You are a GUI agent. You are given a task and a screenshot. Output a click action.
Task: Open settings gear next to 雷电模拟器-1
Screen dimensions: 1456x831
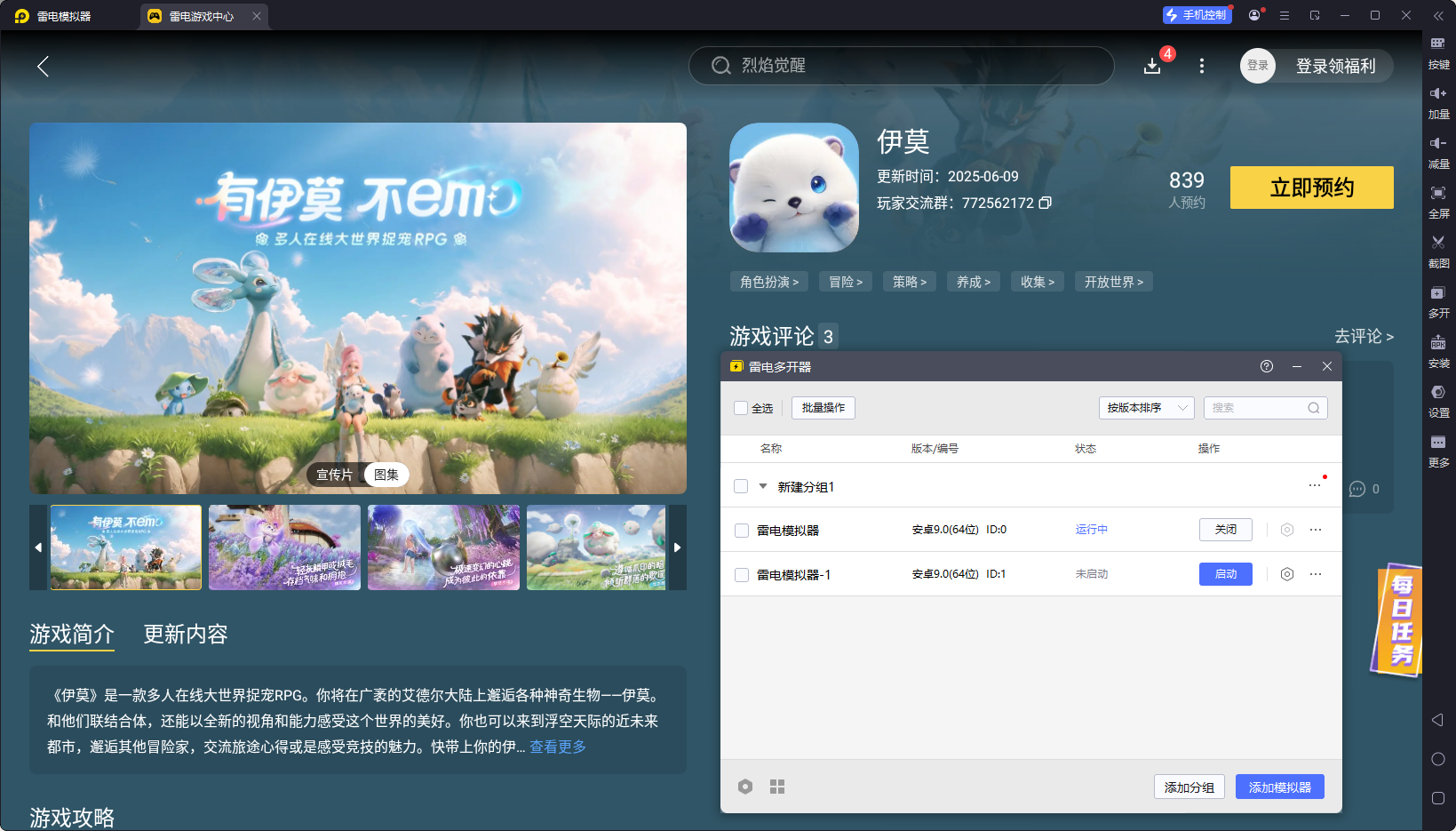(x=1286, y=574)
